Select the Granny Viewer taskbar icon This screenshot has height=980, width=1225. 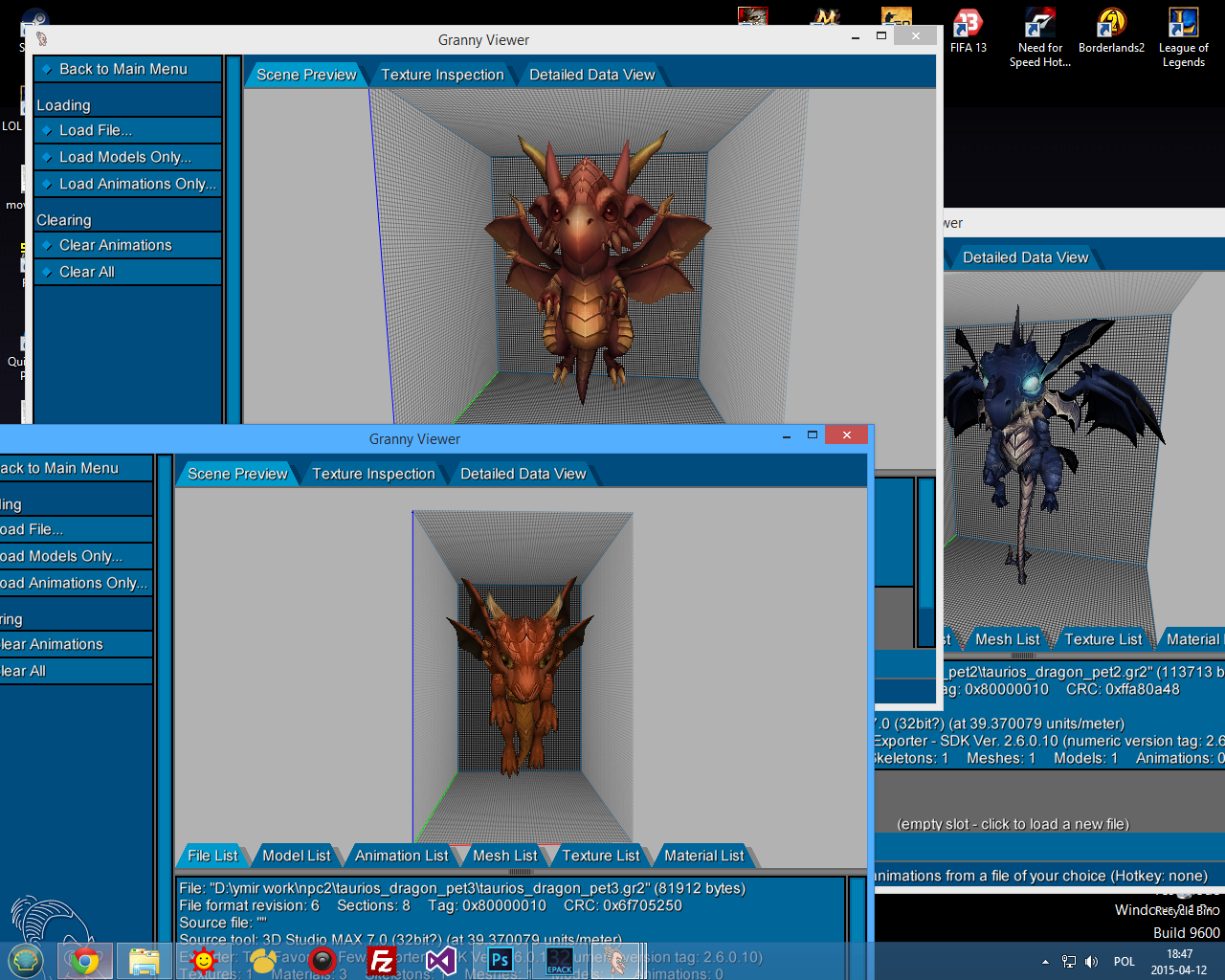coord(615,961)
